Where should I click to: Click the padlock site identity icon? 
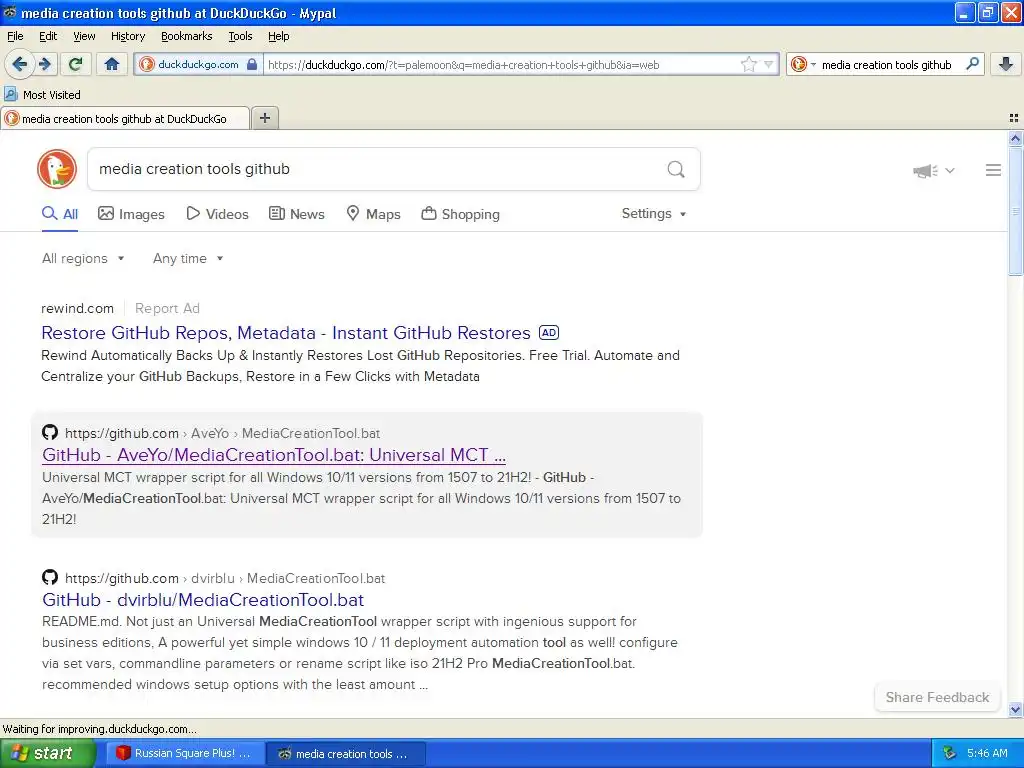coord(252,64)
